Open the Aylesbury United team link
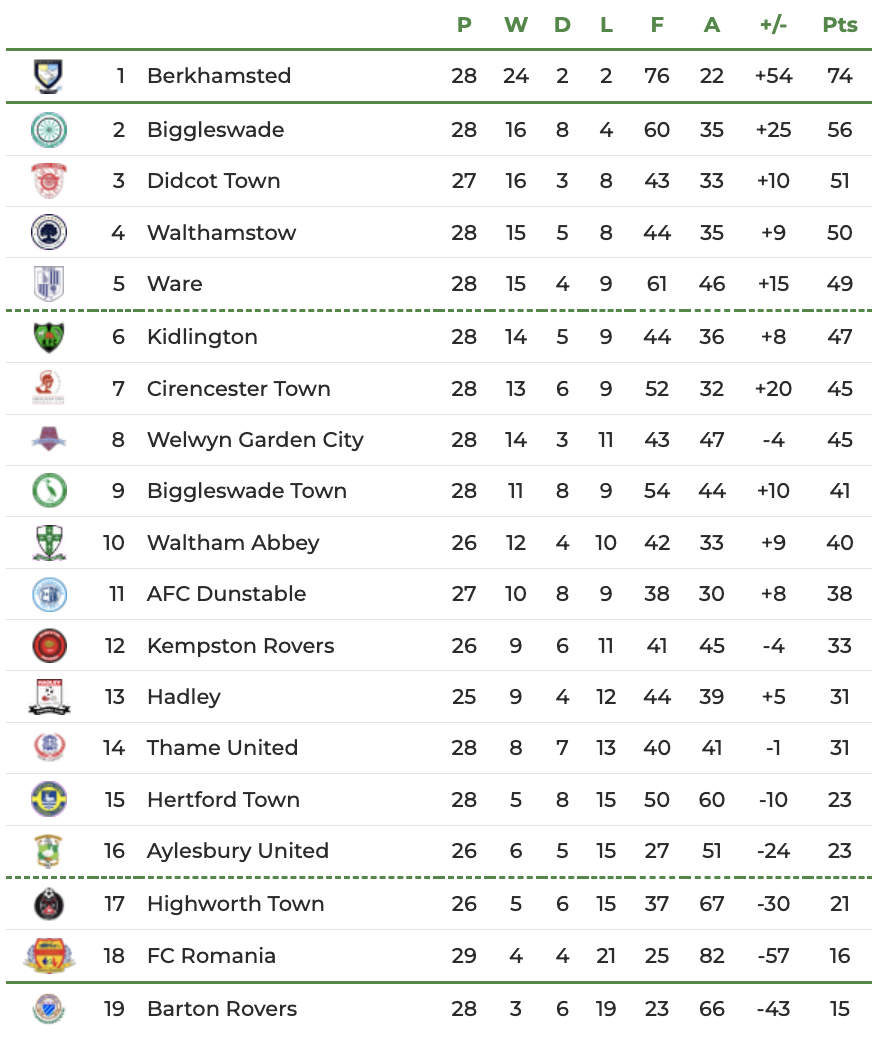Viewport: 872px width, 1046px height. pos(237,851)
